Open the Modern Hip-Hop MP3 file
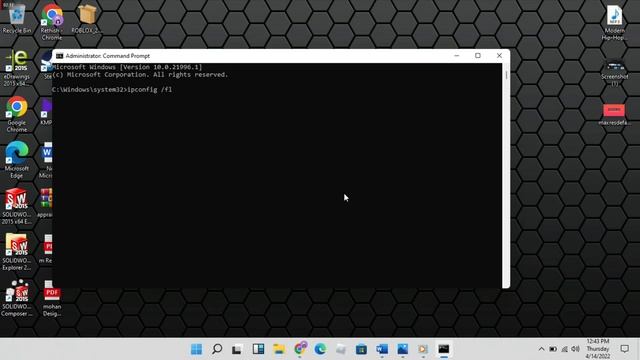Screen dimensions: 640x360 (614, 22)
